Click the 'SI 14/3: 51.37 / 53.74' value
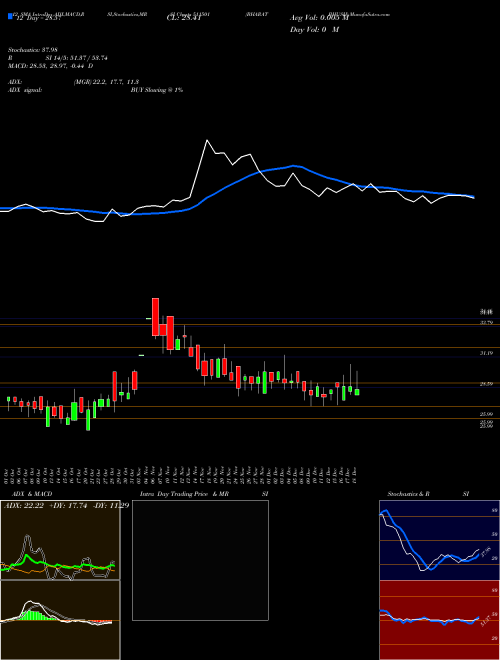The width and height of the screenshot is (500, 660). point(77,58)
